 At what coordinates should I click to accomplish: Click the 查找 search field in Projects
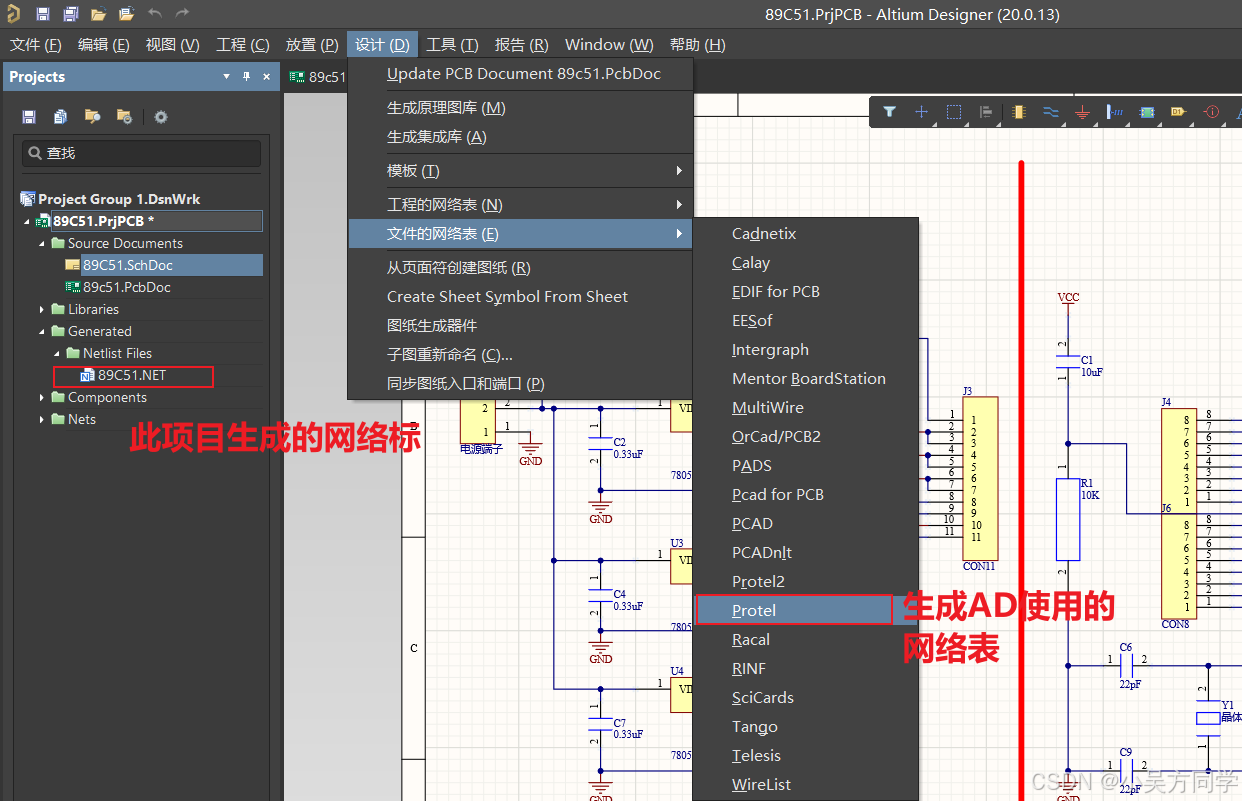point(141,153)
